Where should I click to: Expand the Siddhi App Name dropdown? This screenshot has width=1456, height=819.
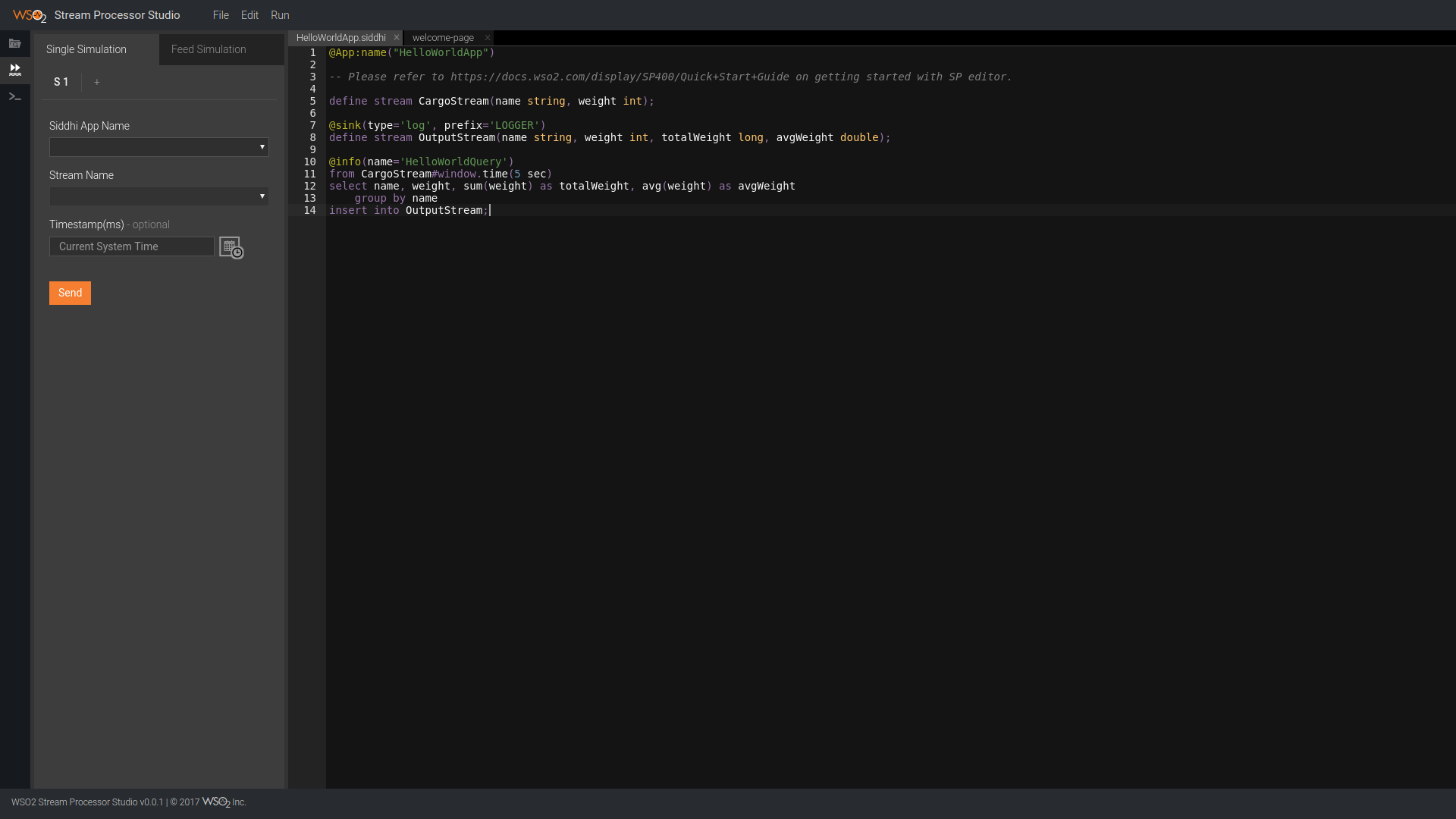159,147
